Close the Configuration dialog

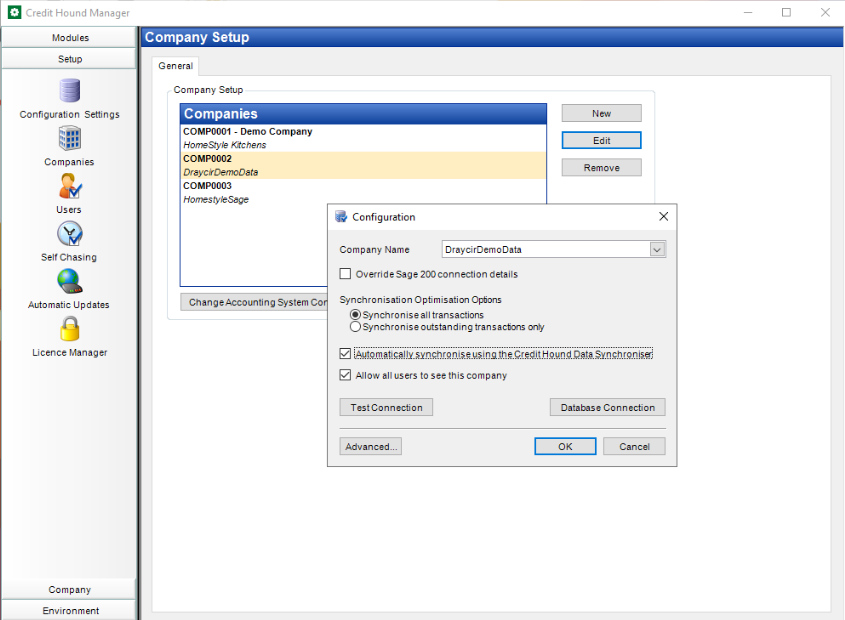pos(663,216)
